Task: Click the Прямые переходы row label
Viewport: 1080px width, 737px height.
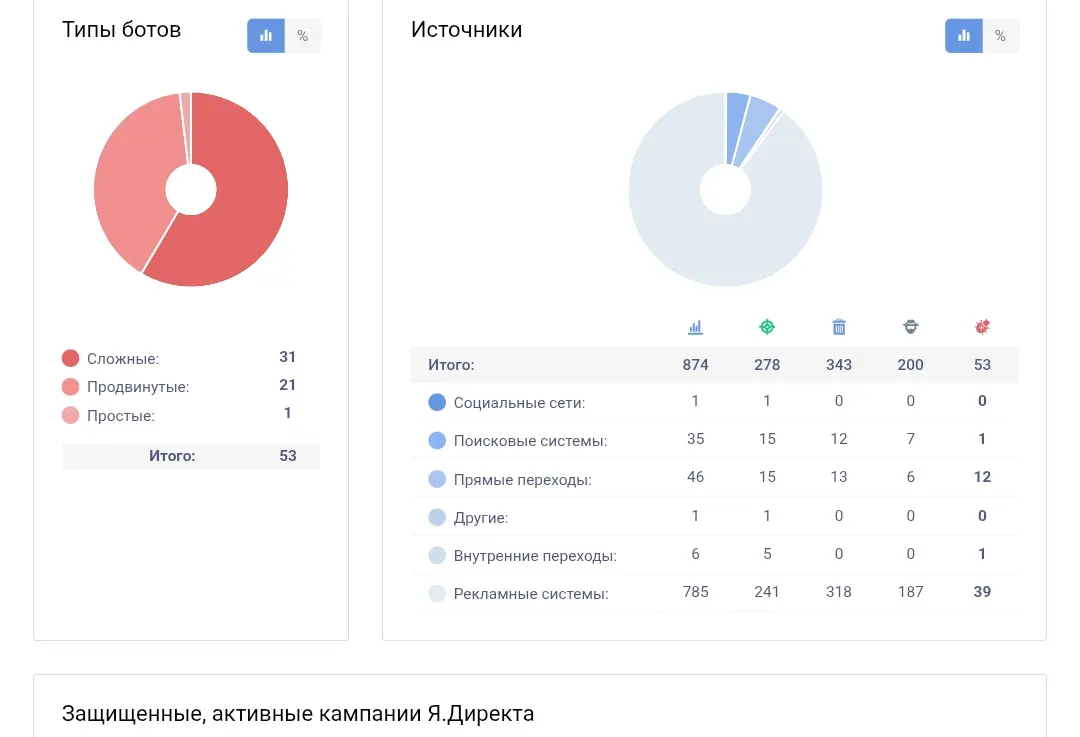Action: click(x=522, y=480)
